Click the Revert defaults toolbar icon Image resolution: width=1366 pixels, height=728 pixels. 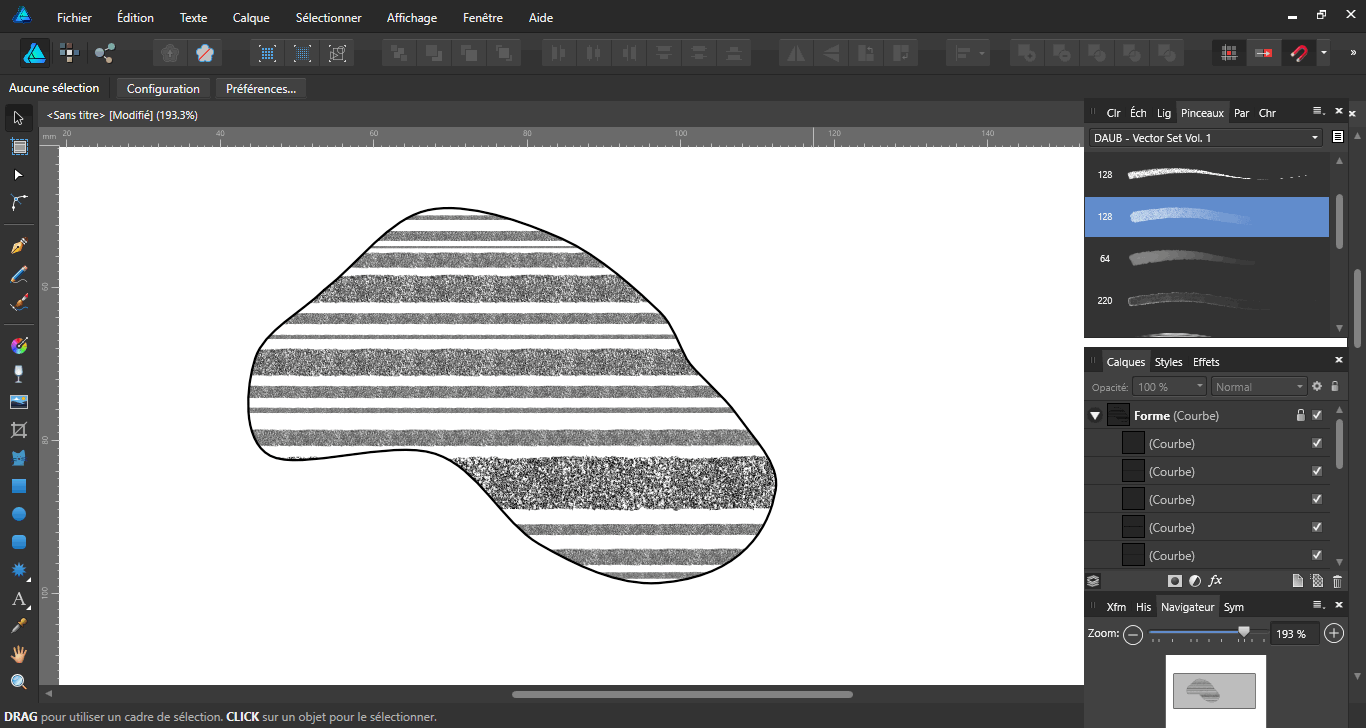pos(205,53)
